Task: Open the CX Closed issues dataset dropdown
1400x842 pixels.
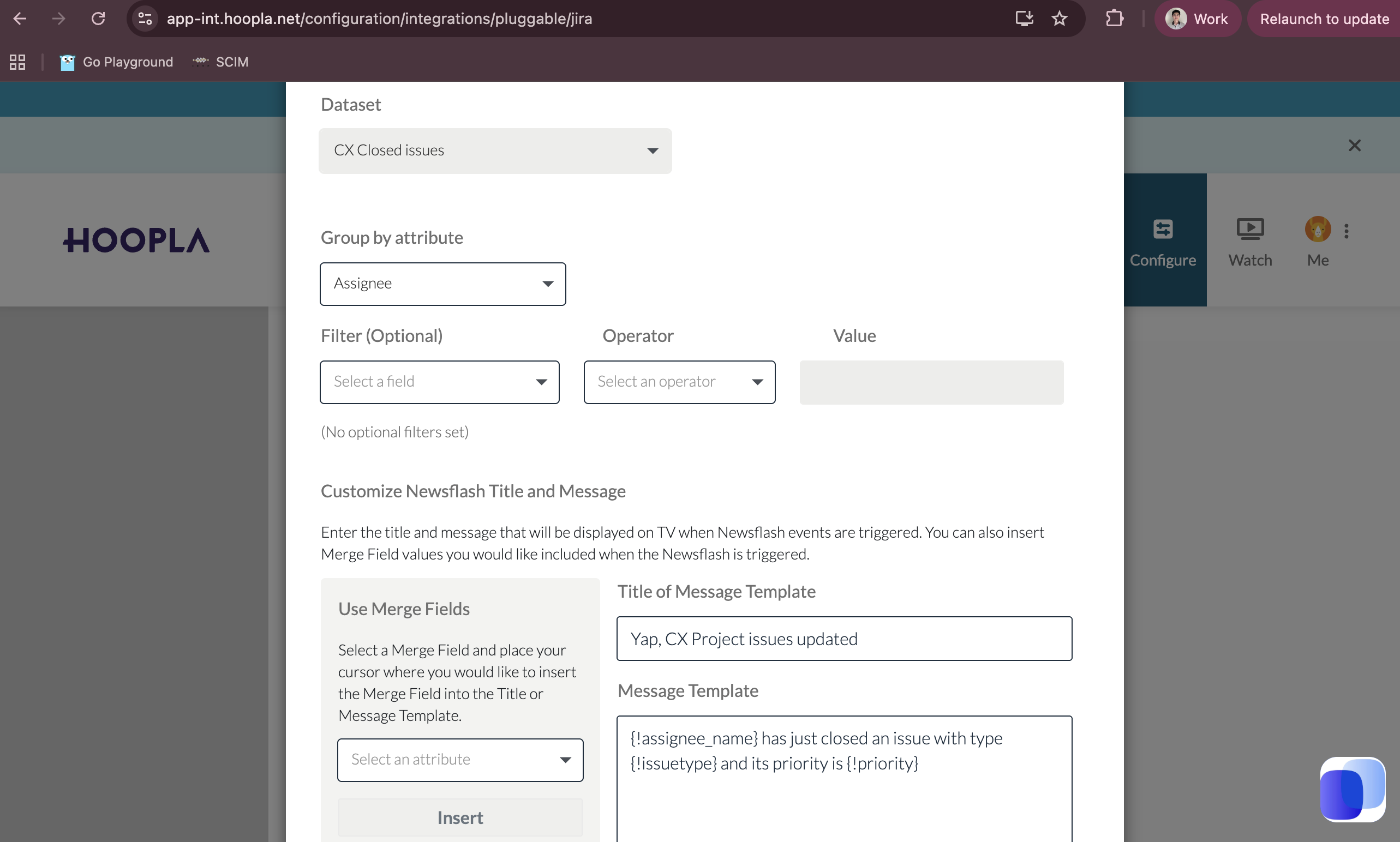Action: click(495, 151)
